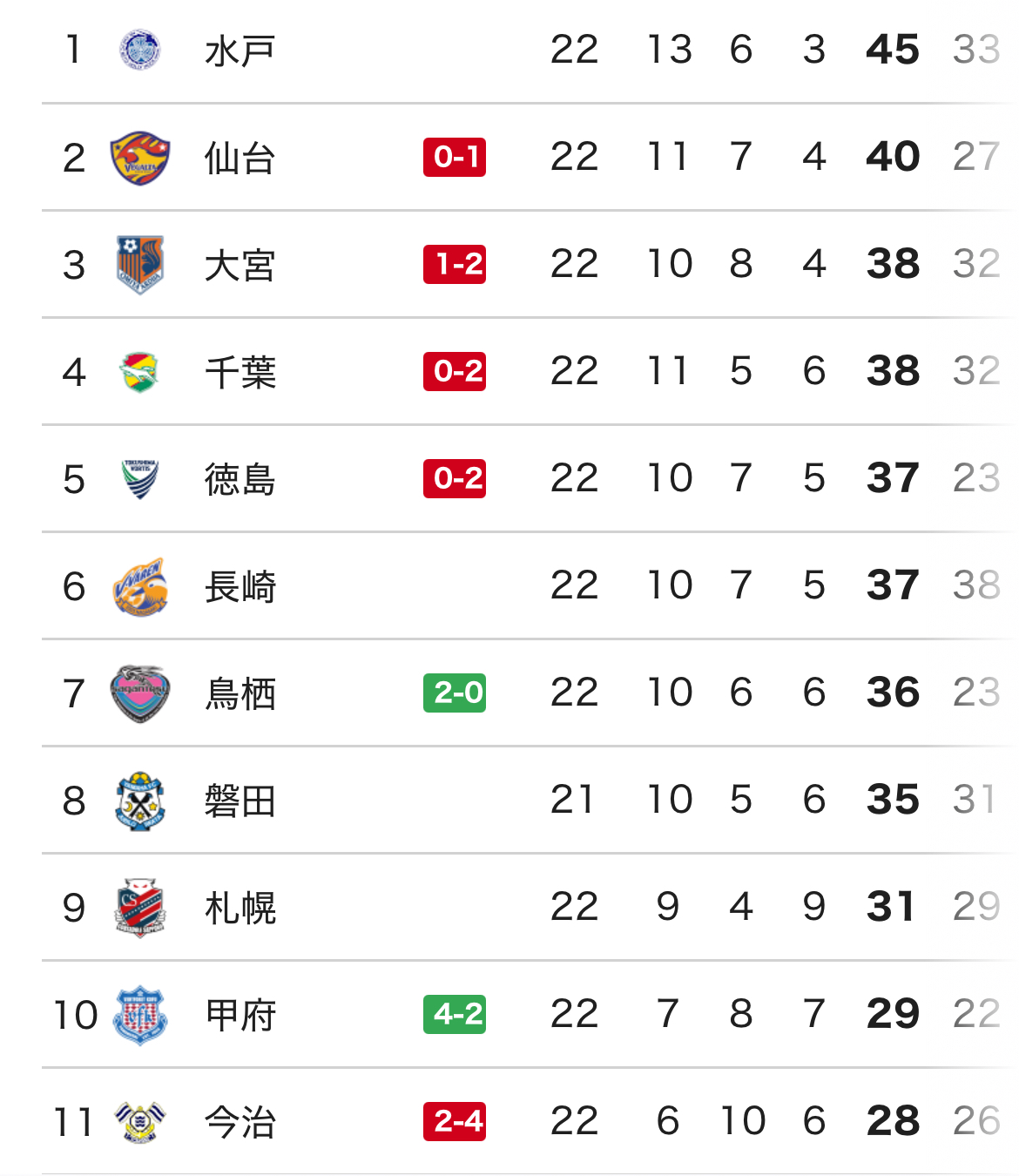Click 鳥栖's green 2-0 result badge
The width and height of the screenshot is (1019, 1176).
click(x=455, y=693)
